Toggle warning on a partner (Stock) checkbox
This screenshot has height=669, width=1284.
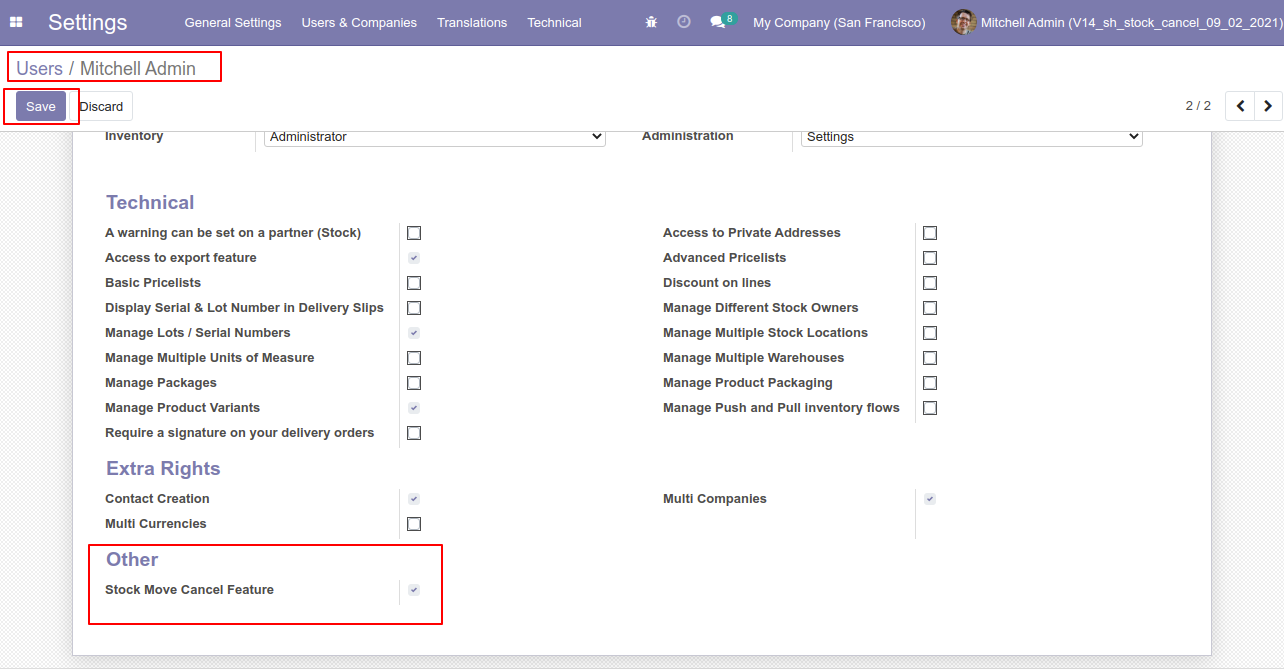(414, 233)
